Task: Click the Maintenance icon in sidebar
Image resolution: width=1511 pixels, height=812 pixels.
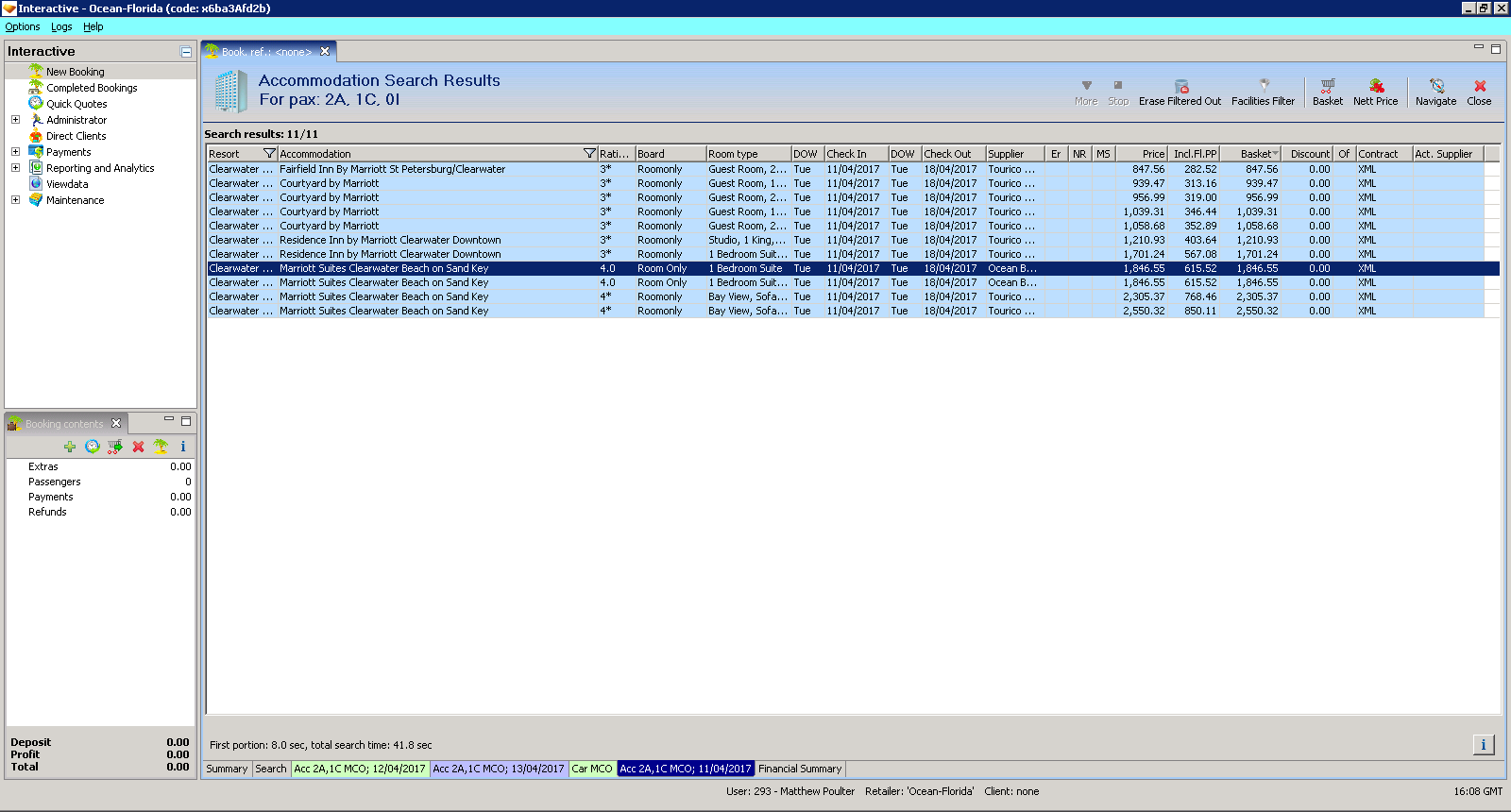Action: tap(36, 199)
